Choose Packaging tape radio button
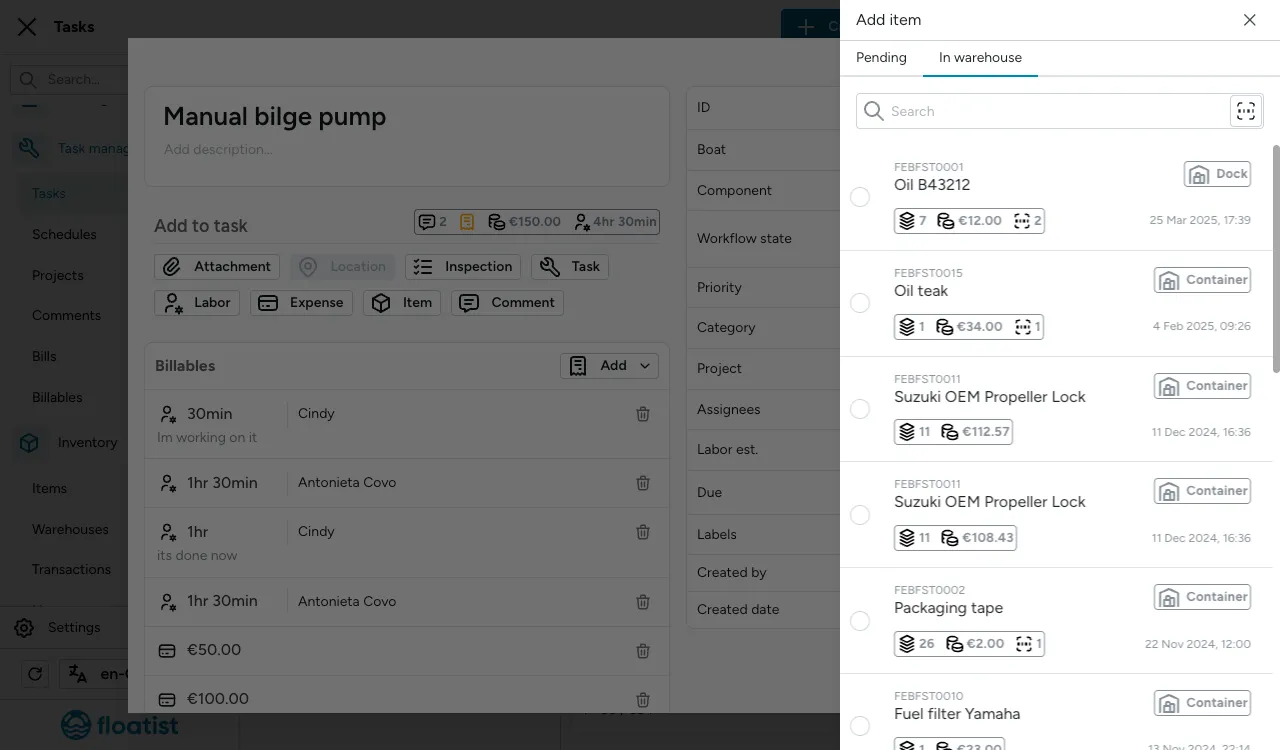 point(860,621)
